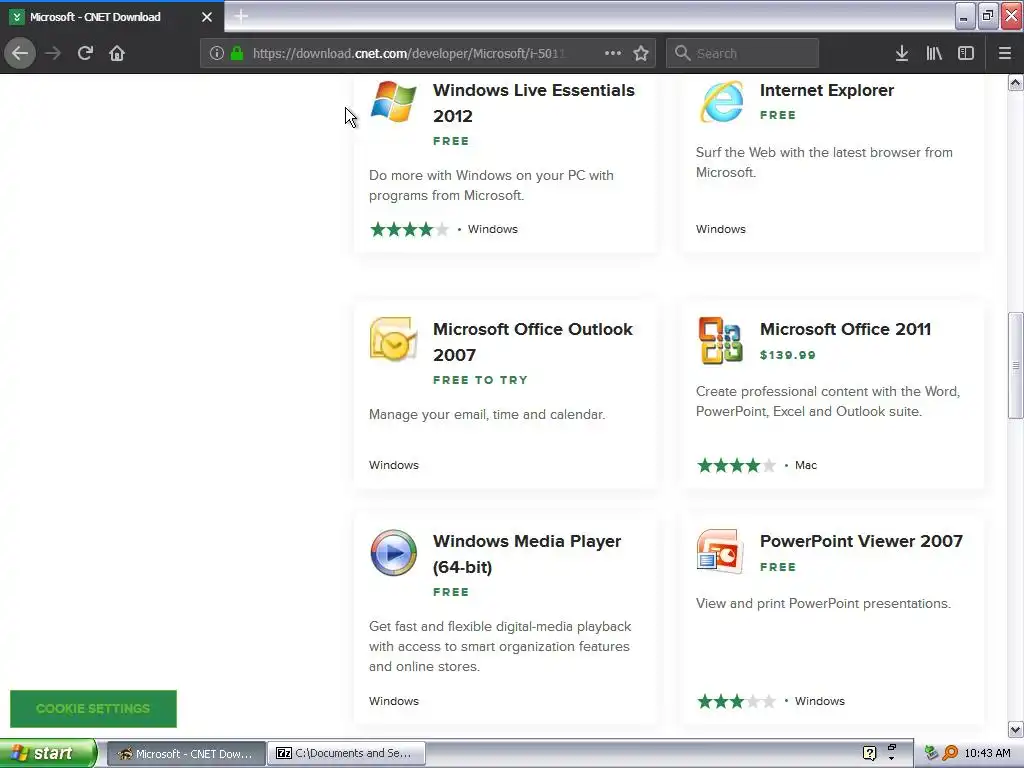Click "Surf the Web" description text

(824, 162)
